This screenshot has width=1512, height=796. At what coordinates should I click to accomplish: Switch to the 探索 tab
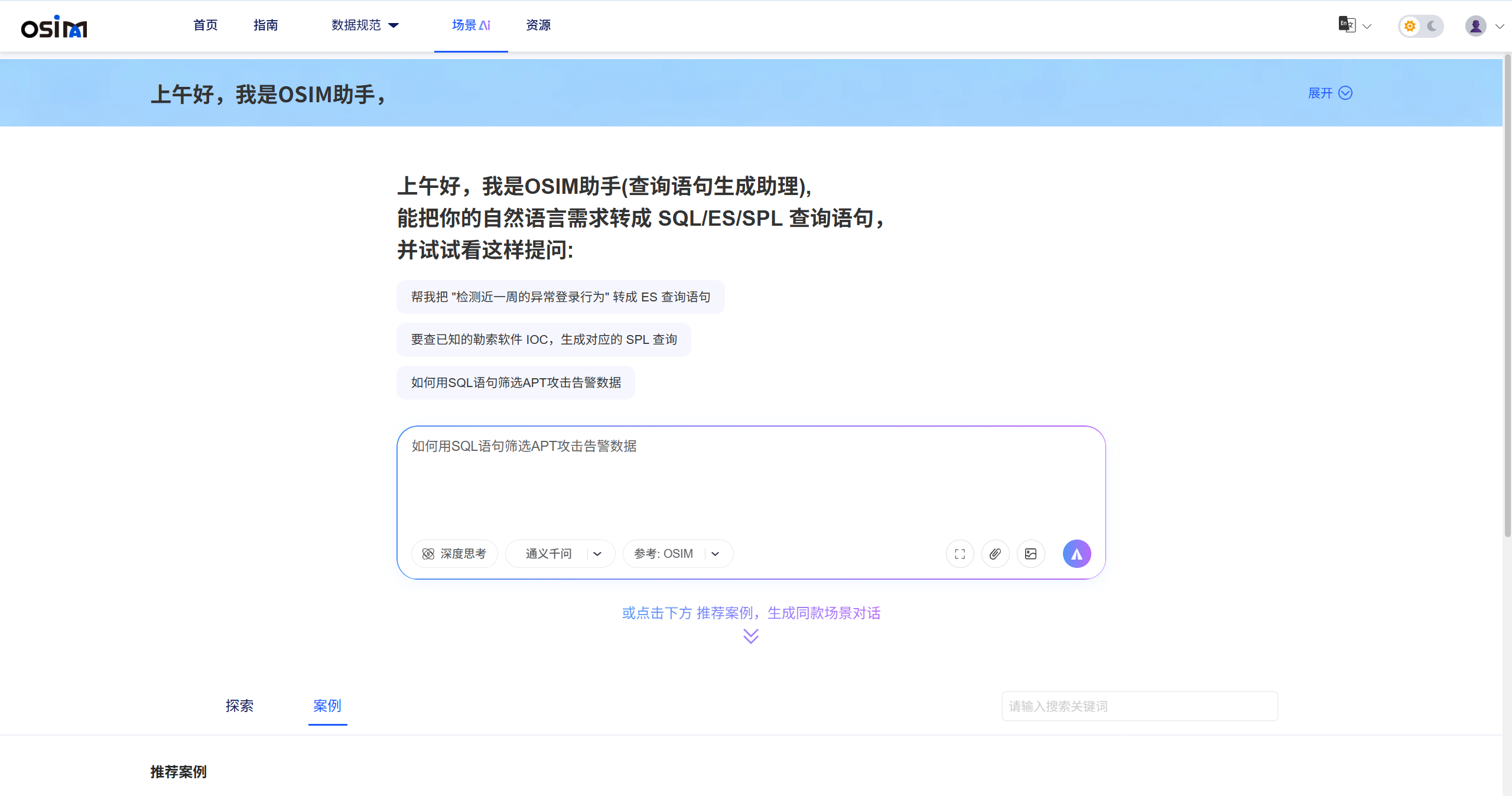coord(239,706)
